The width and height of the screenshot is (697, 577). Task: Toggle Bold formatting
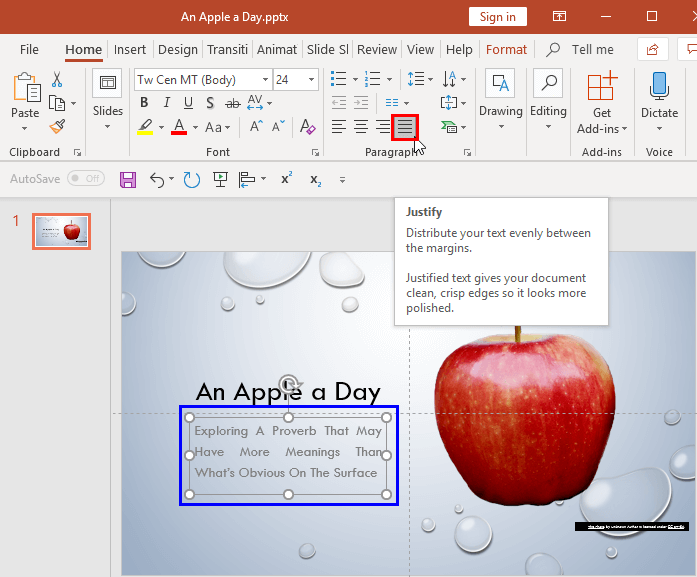[x=144, y=102]
